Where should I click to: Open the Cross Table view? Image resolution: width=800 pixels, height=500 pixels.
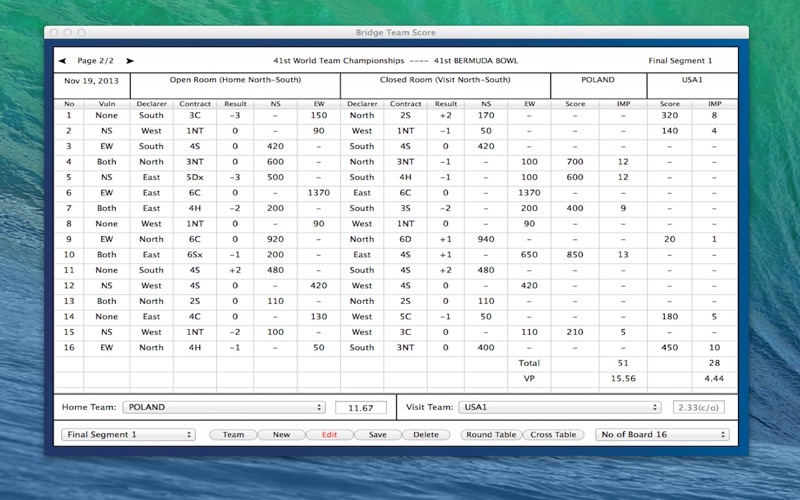tap(553, 435)
